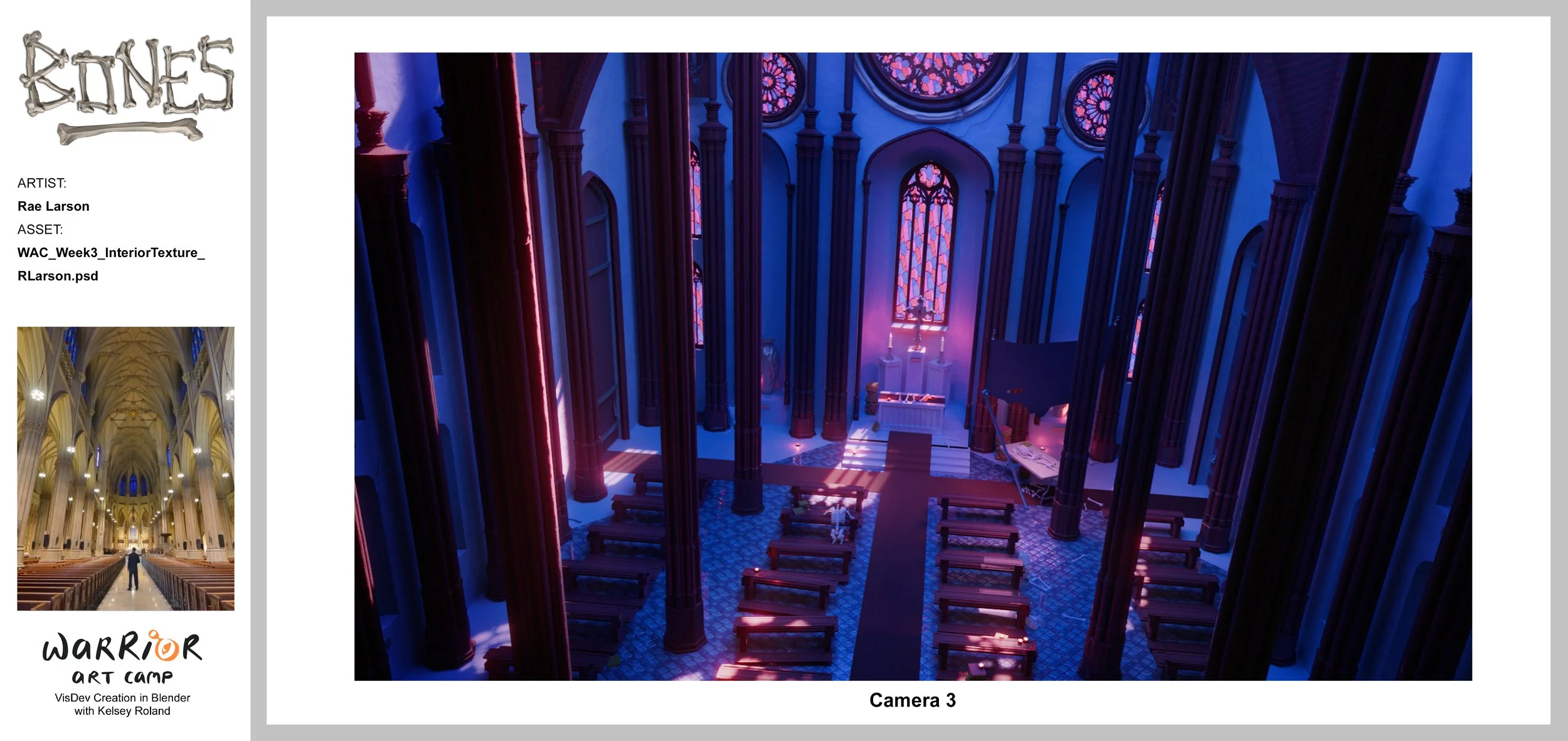This screenshot has height=741, width=1568.
Task: Select the artist name Rae Larson
Action: pyautogui.click(x=53, y=206)
